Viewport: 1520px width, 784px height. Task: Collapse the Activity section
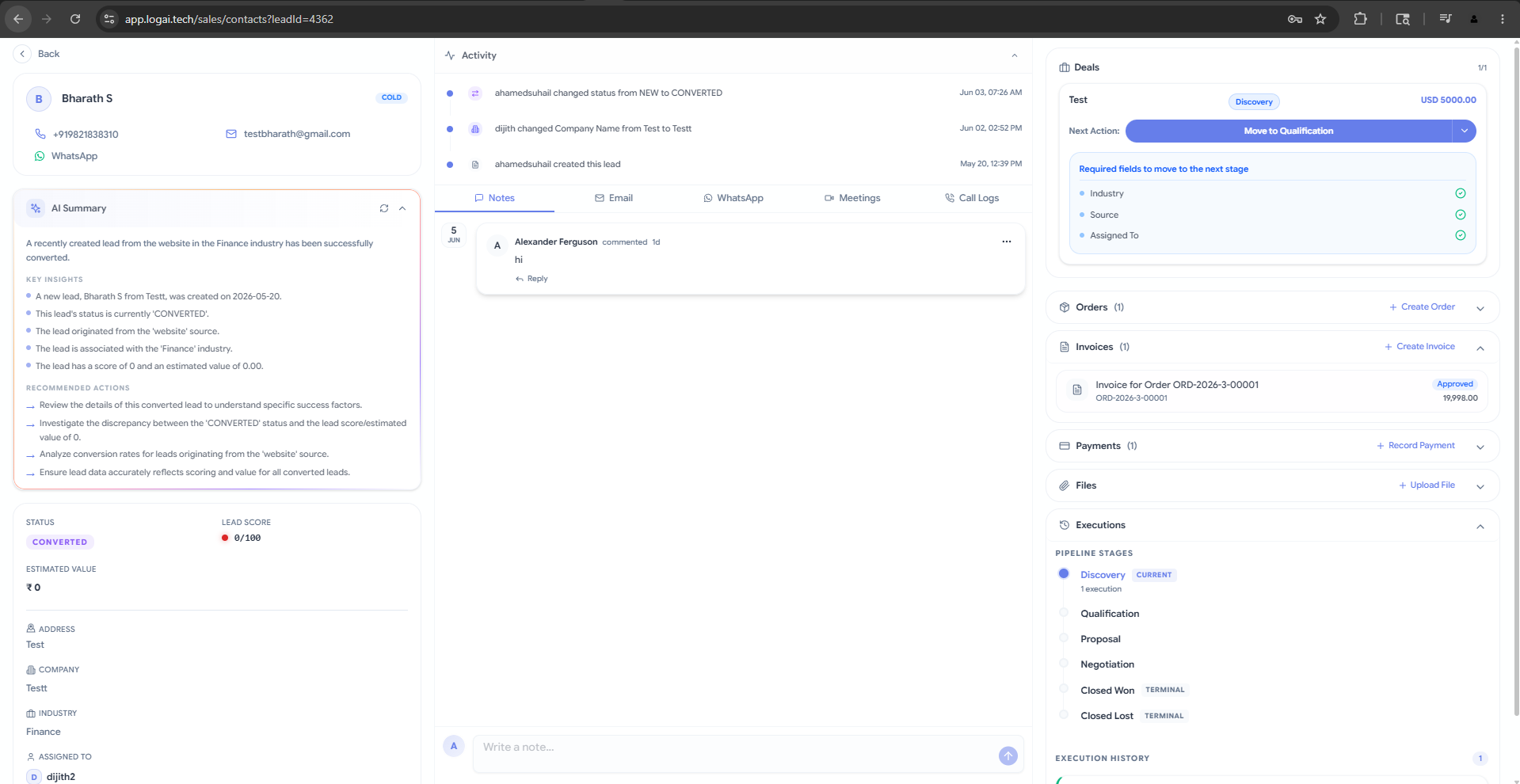click(x=1015, y=55)
